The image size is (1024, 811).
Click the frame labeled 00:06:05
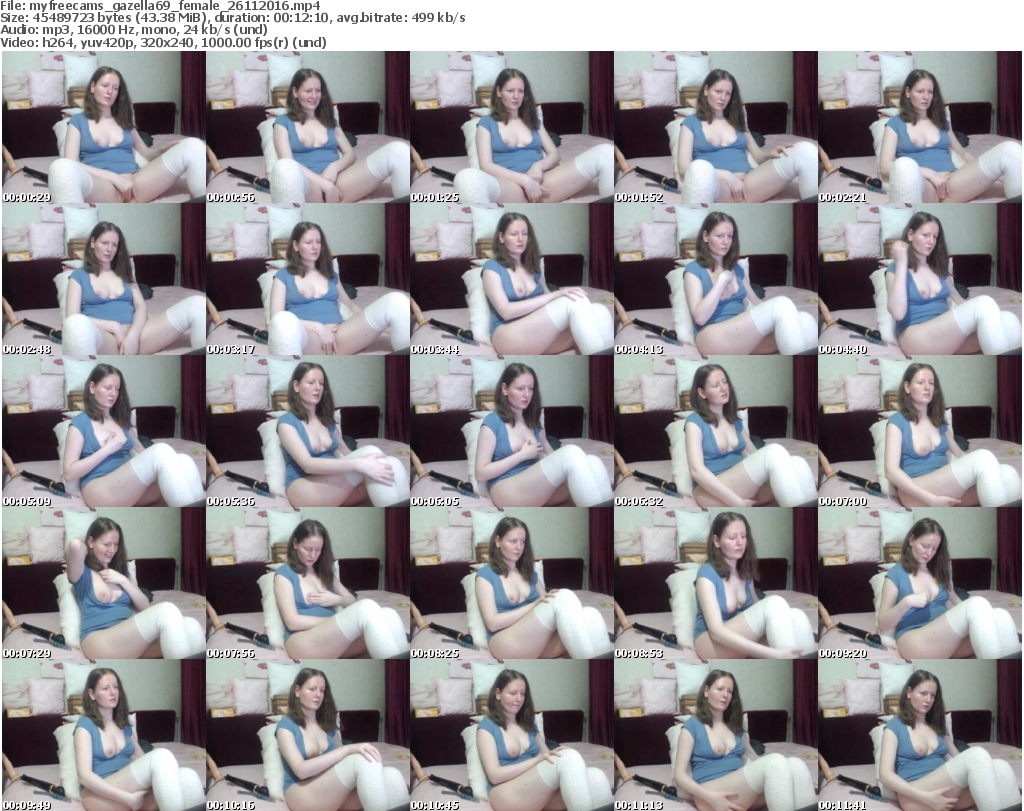tap(511, 432)
